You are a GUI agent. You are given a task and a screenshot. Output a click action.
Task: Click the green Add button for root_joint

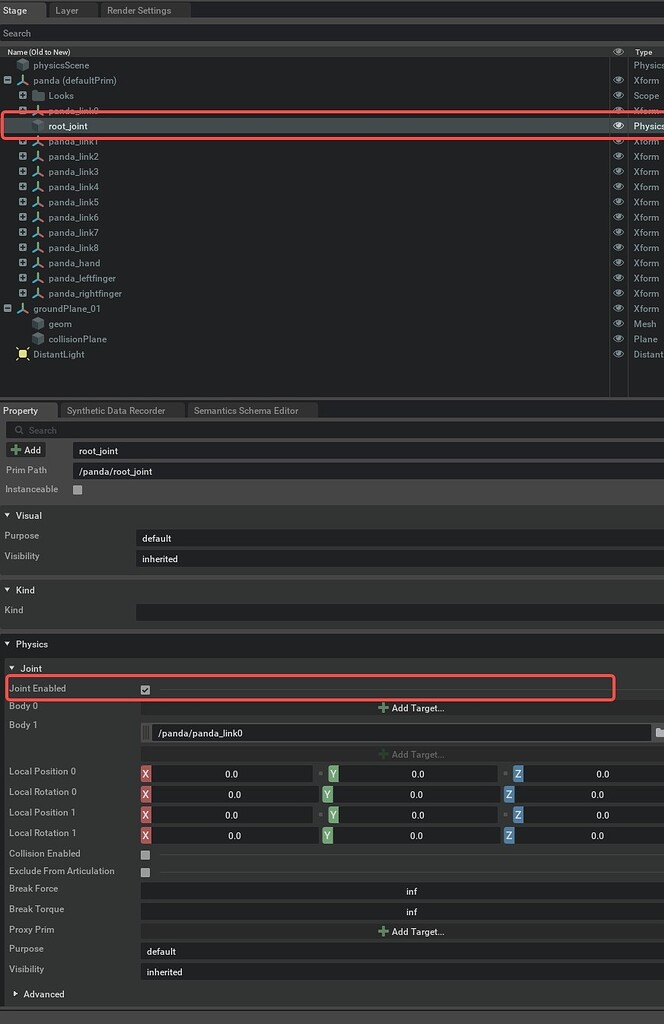click(26, 450)
